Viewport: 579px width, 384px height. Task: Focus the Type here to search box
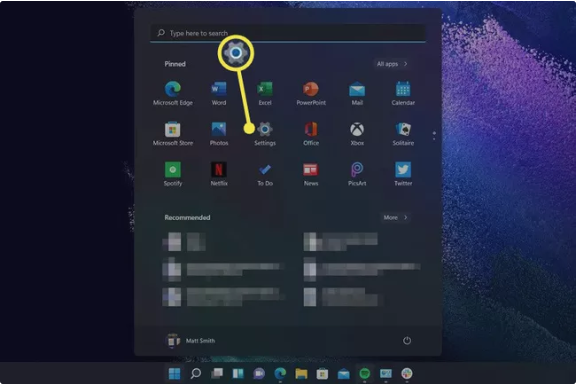tap(288, 33)
